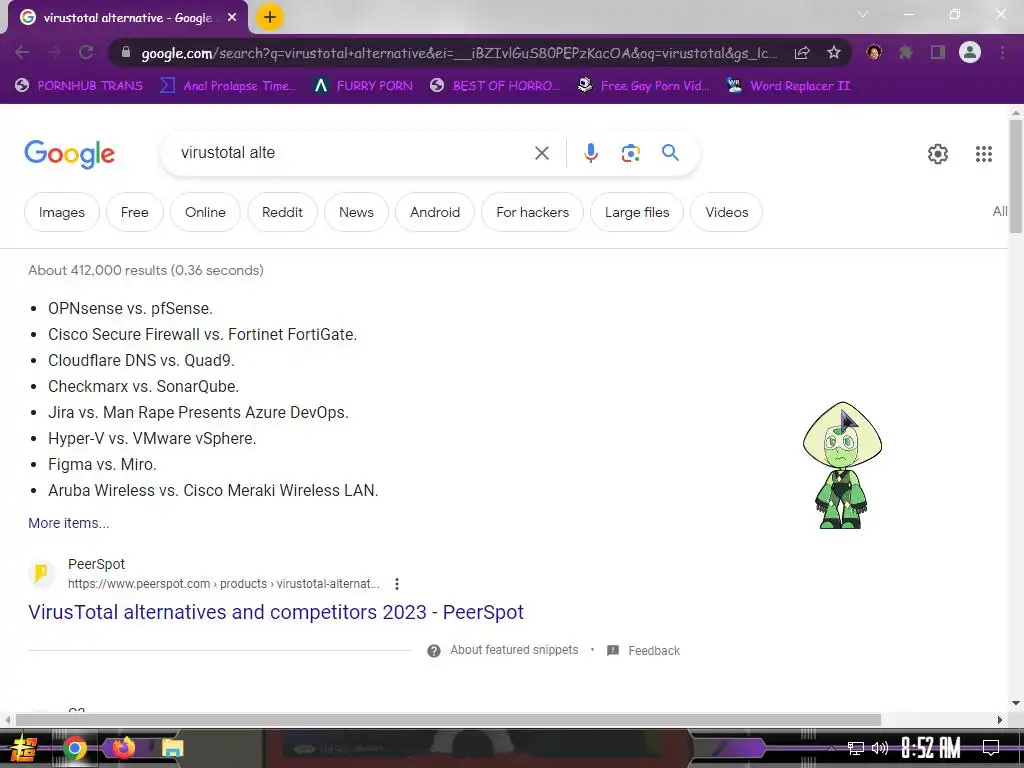Click the Google logo

pyautogui.click(x=69, y=154)
